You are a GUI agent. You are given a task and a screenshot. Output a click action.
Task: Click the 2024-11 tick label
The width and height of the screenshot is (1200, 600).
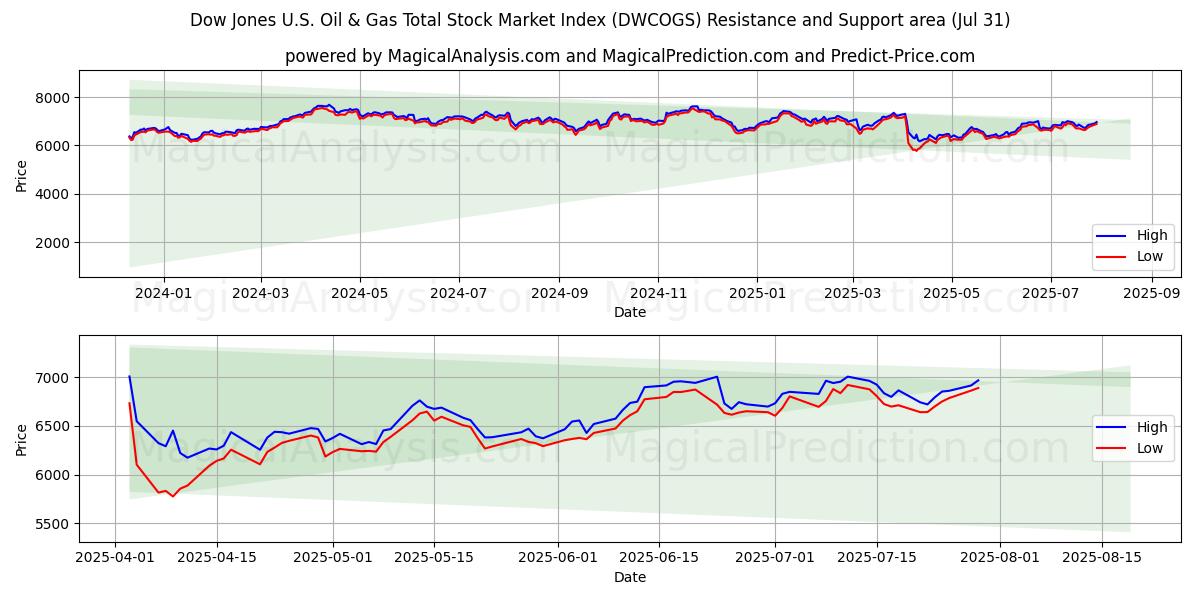pyautogui.click(x=658, y=293)
